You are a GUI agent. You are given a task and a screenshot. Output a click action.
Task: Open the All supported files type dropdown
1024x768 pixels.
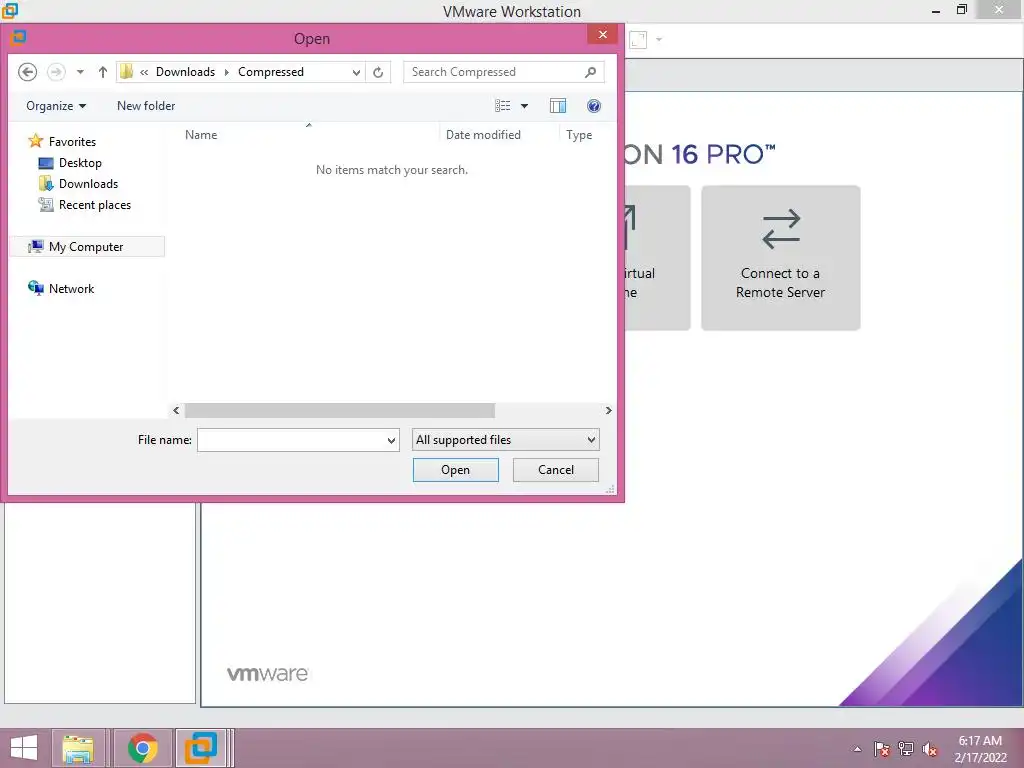point(505,440)
